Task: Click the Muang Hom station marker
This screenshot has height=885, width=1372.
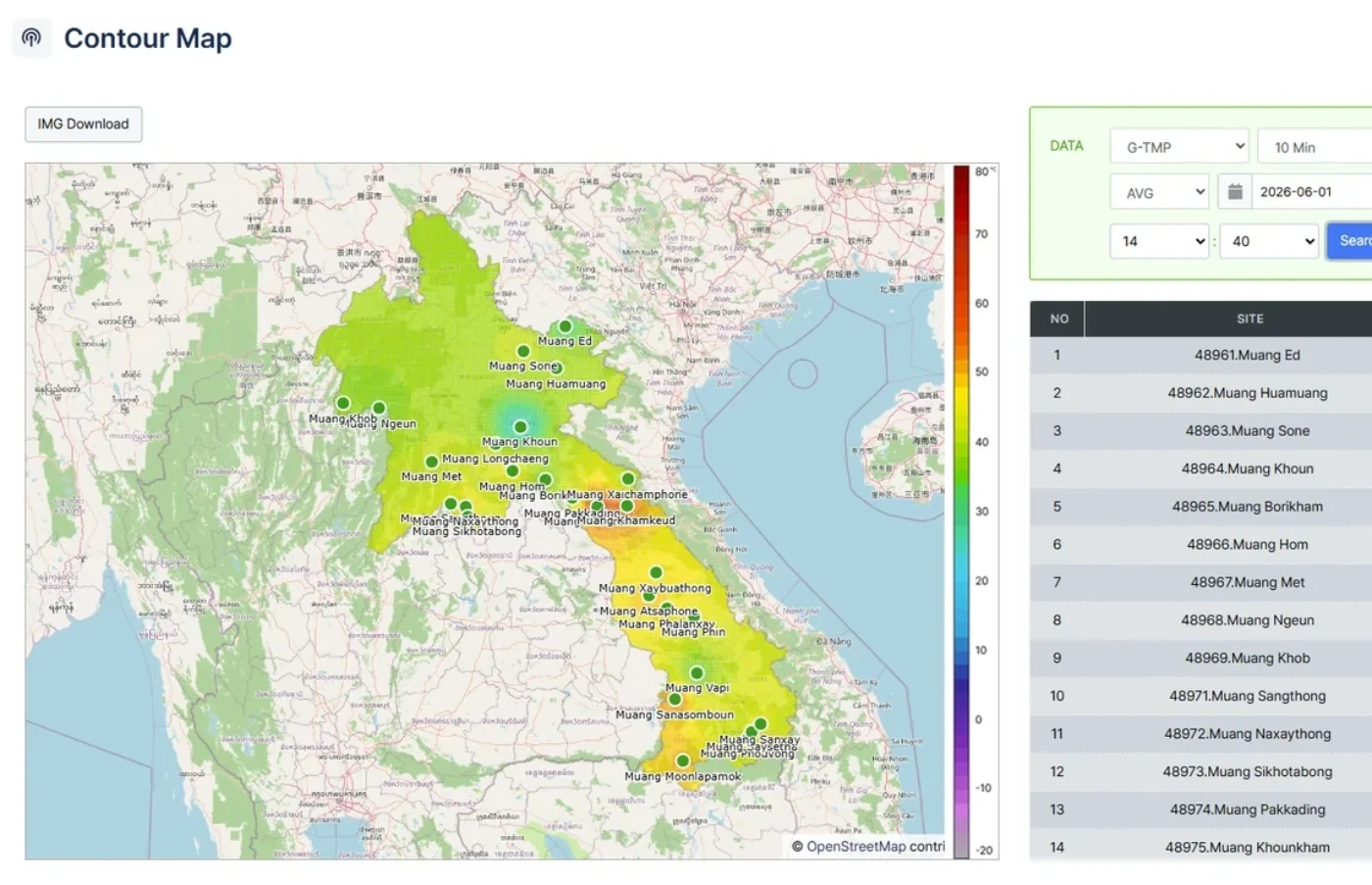Action: tap(513, 471)
